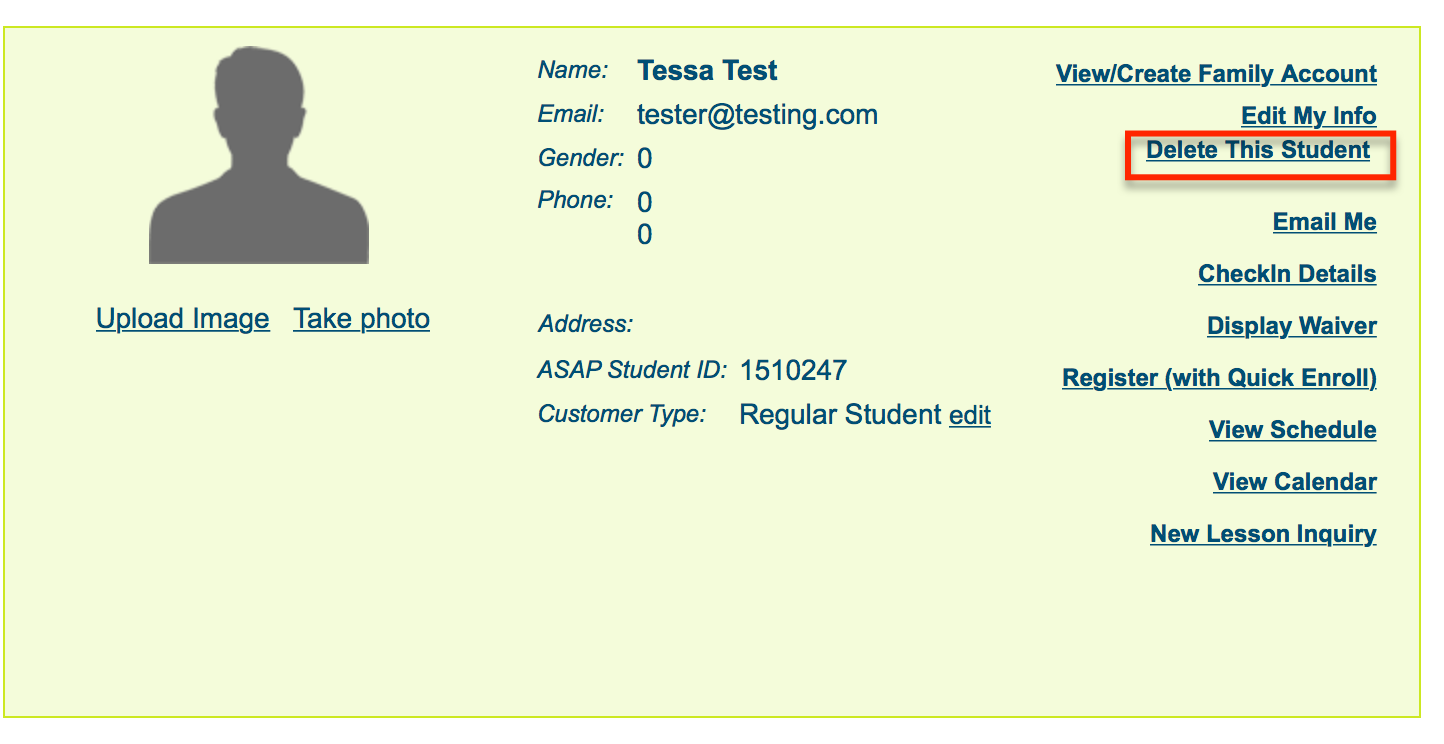Click the email address tester@testing.com
Image resolution: width=1444 pixels, height=744 pixels.
[757, 115]
